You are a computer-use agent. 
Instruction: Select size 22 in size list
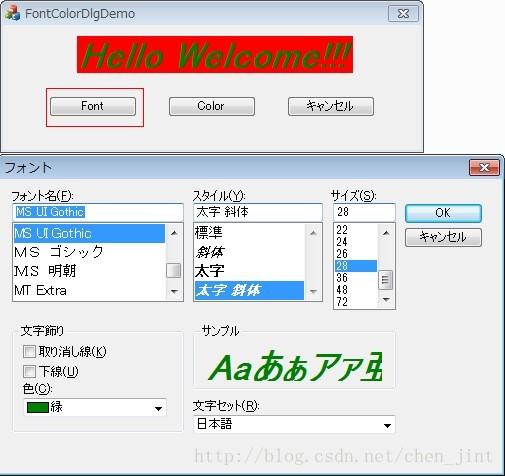point(356,230)
